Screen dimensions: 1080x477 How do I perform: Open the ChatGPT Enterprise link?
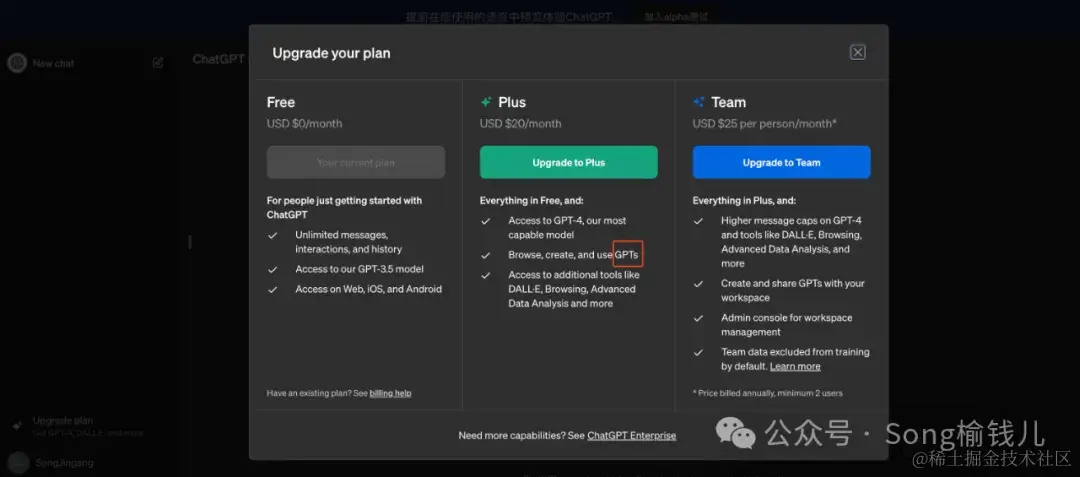pyautogui.click(x=632, y=436)
